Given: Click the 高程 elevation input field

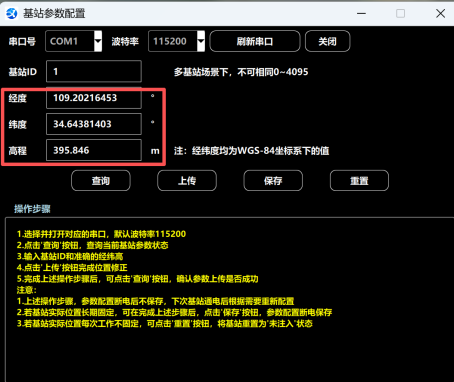Looking at the screenshot, I should [x=94, y=150].
